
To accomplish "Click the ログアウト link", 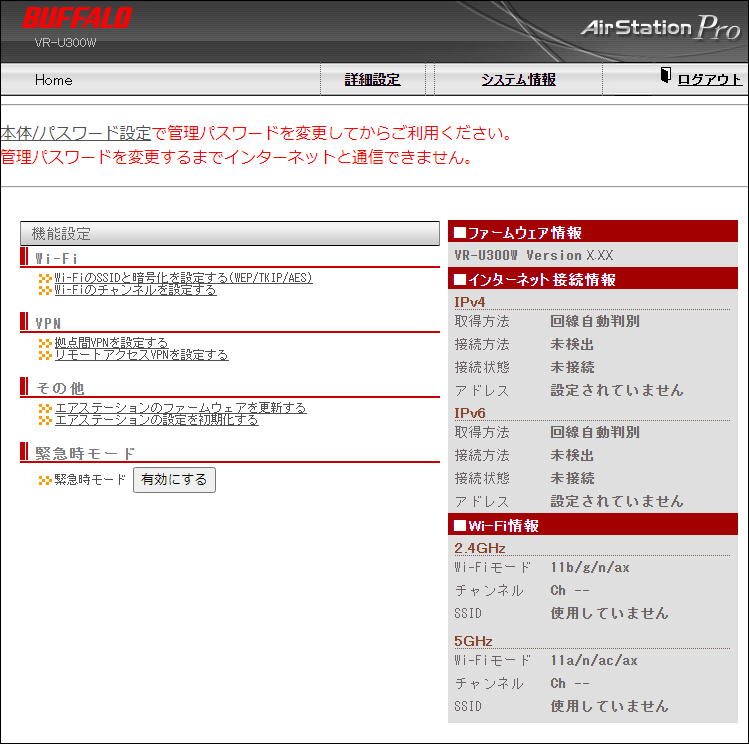I will click(709, 80).
